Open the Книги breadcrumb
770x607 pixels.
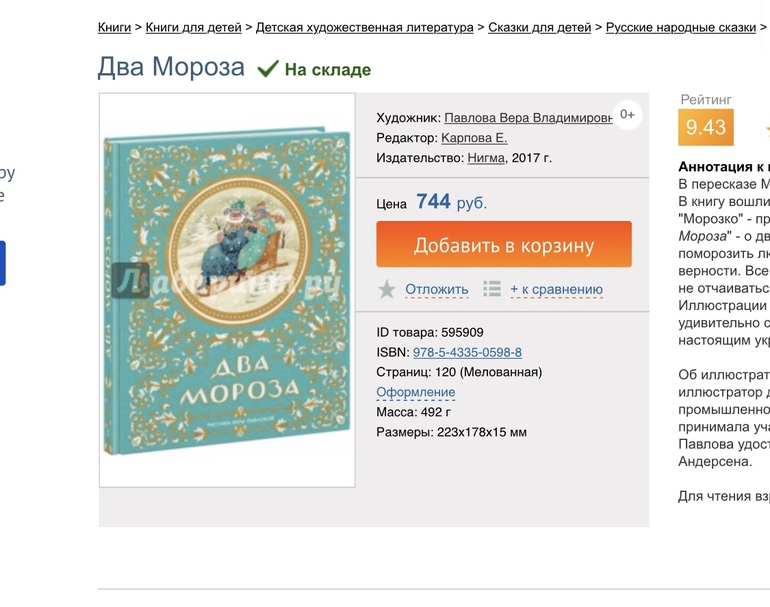(x=115, y=27)
